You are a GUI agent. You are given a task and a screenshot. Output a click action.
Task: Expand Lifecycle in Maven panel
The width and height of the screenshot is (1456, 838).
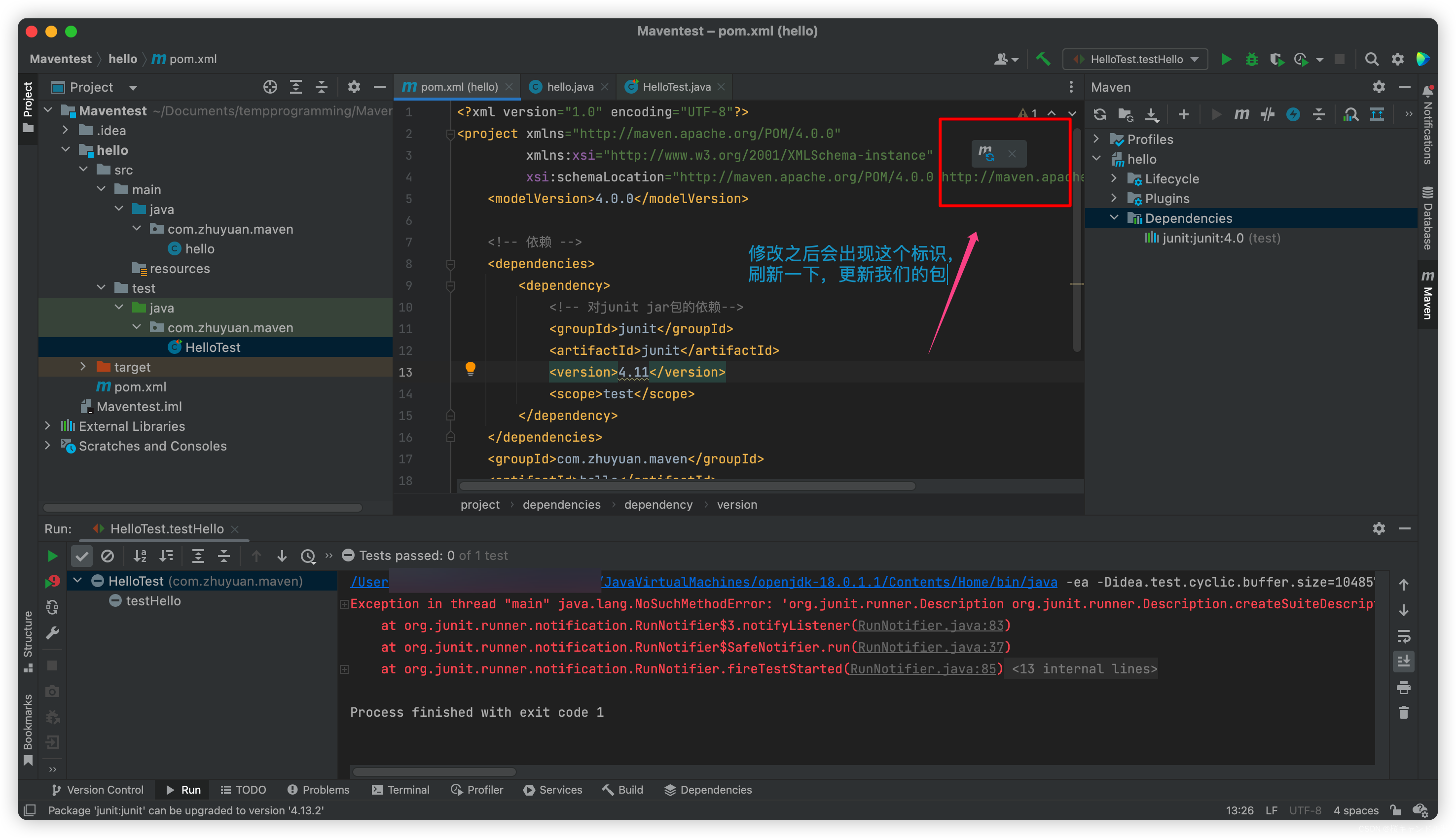pos(1114,178)
